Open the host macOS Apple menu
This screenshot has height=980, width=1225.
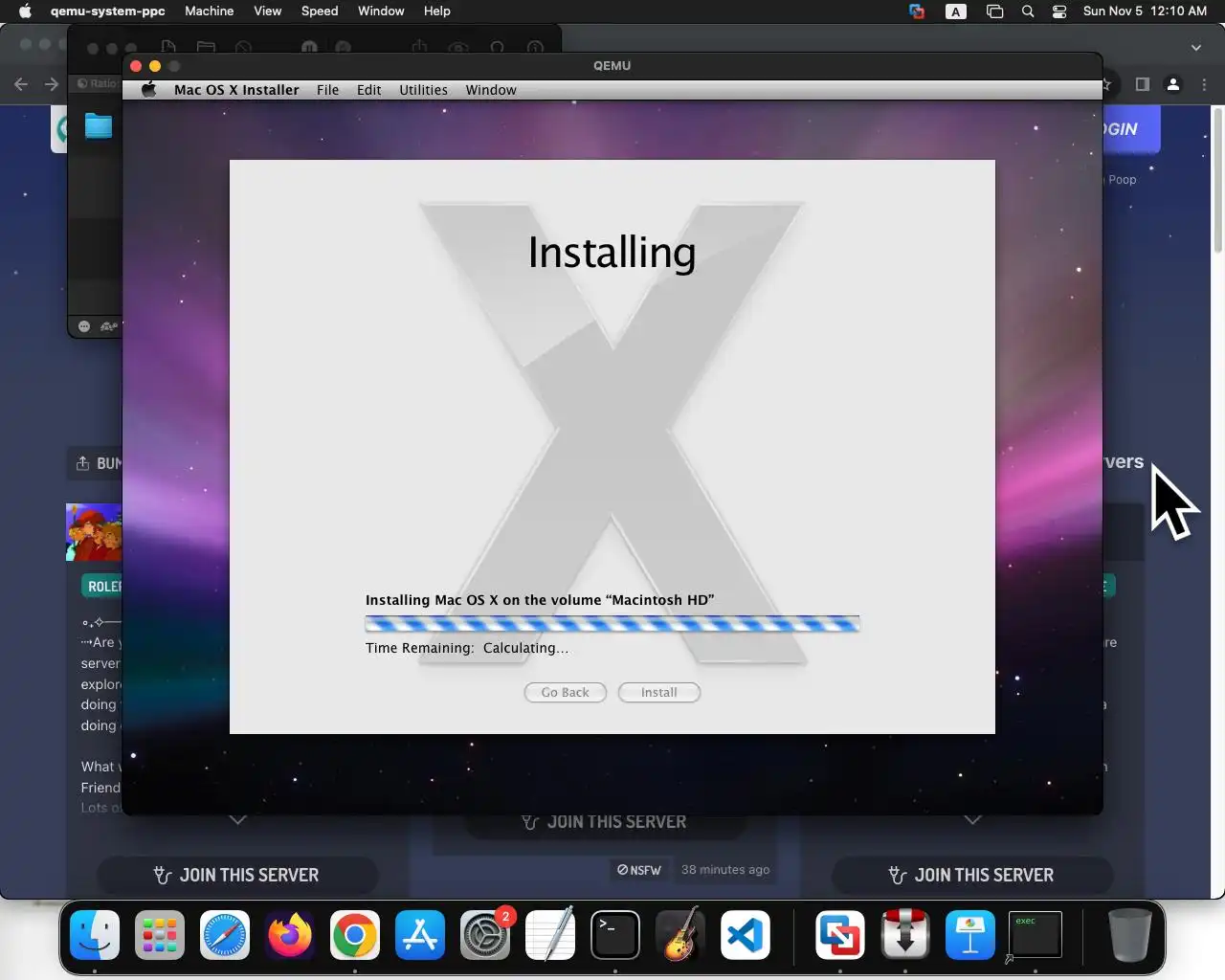(25, 11)
